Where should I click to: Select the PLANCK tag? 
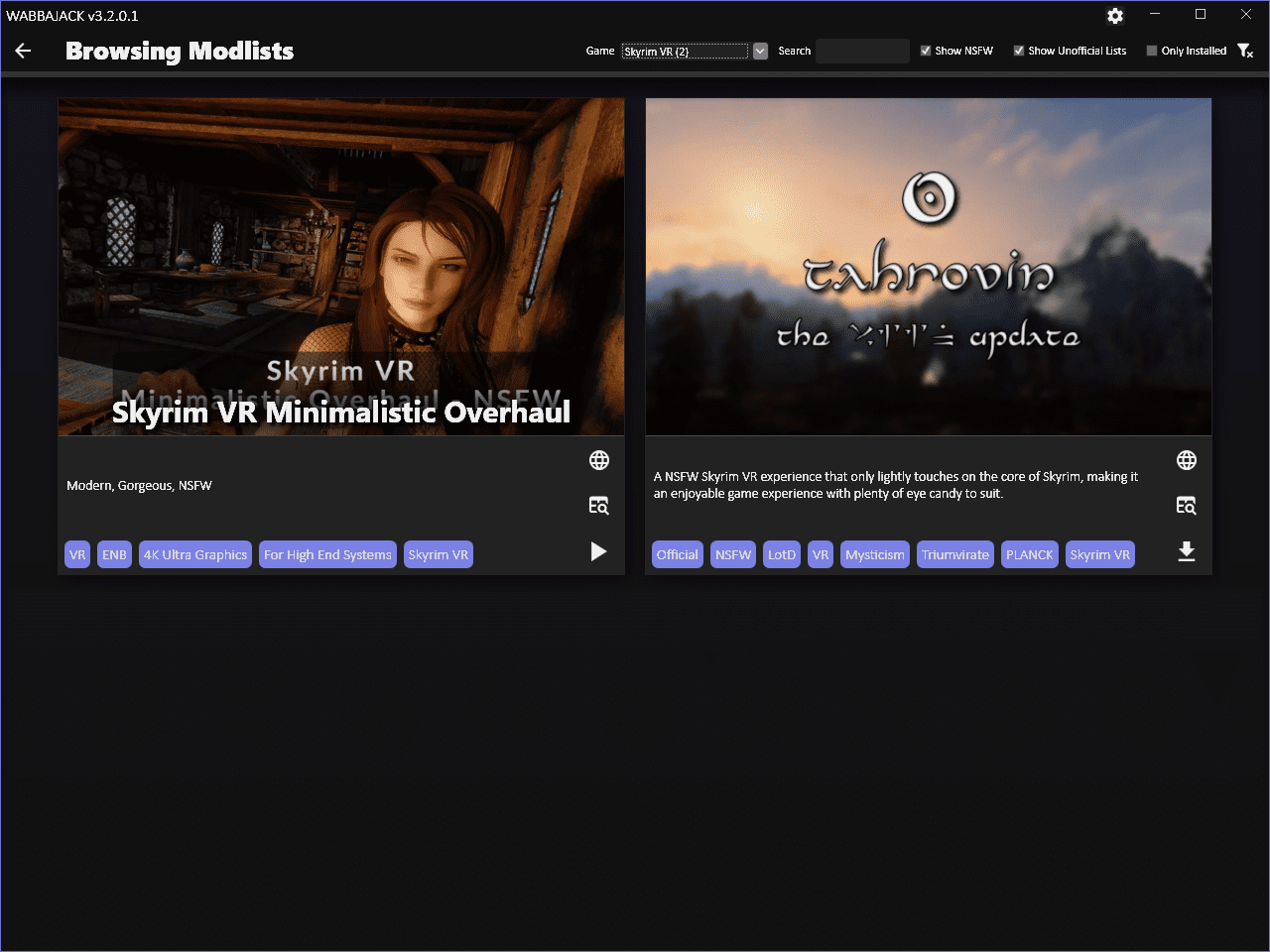pyautogui.click(x=1029, y=554)
